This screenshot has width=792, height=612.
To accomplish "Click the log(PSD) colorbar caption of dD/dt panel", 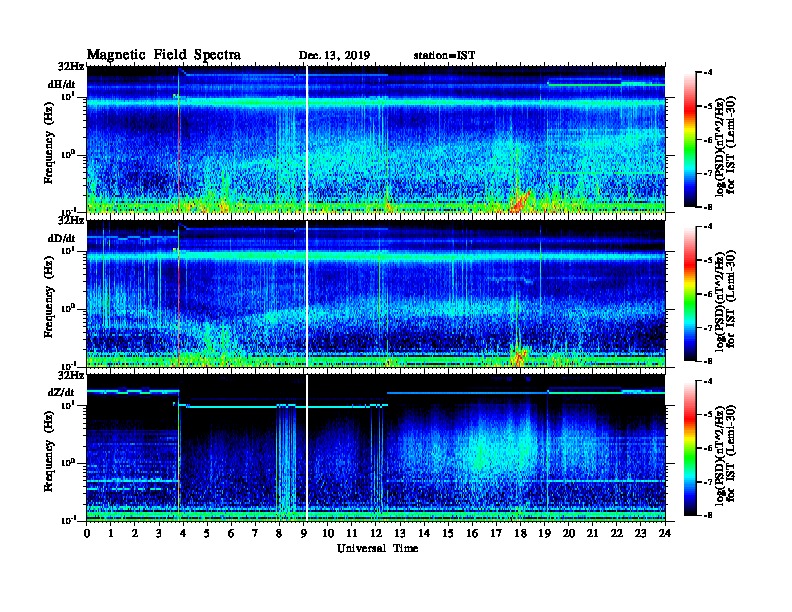I will (725, 300).
